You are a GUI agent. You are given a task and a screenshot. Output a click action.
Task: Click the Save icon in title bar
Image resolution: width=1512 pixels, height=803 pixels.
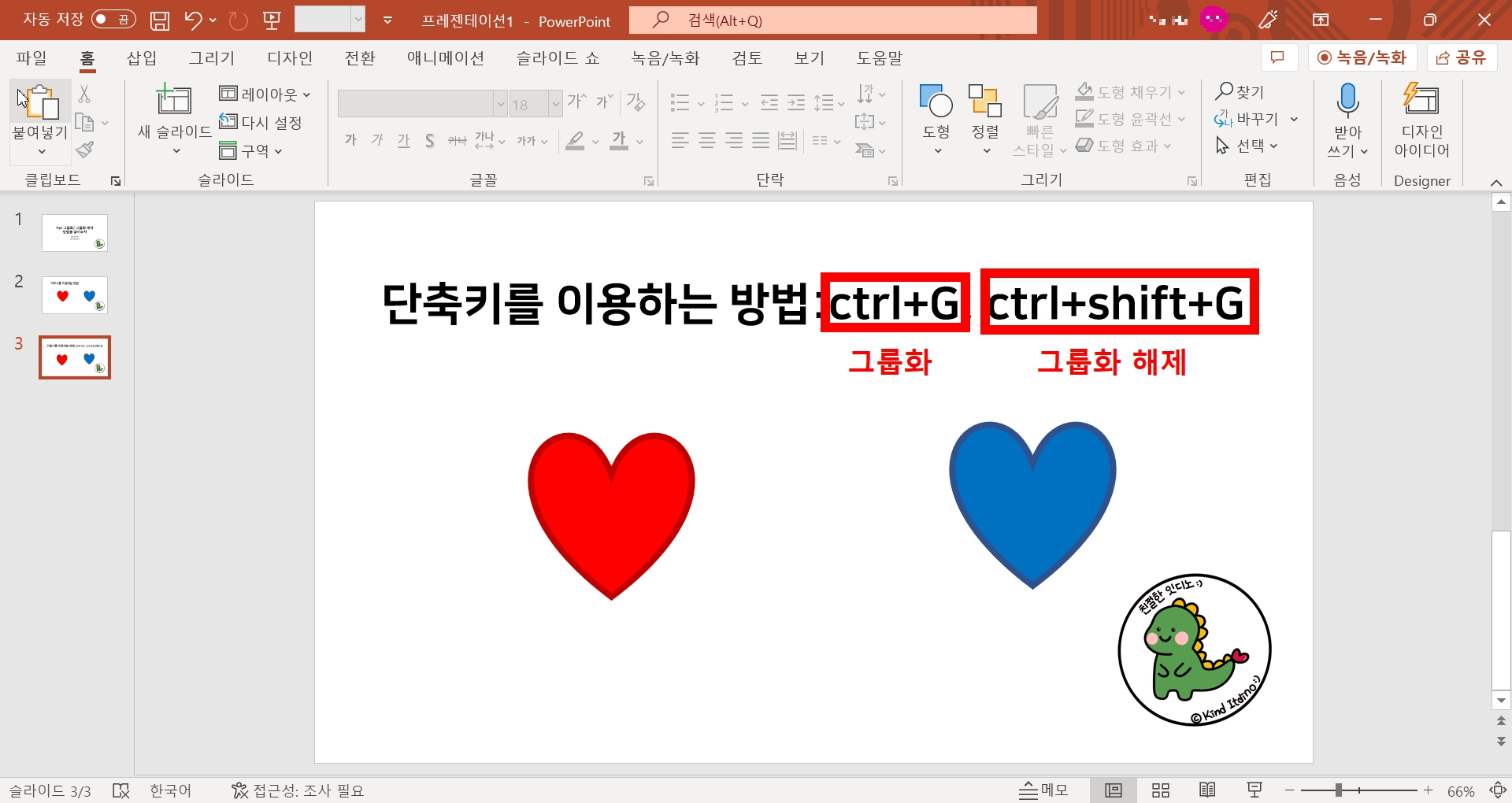[x=160, y=20]
